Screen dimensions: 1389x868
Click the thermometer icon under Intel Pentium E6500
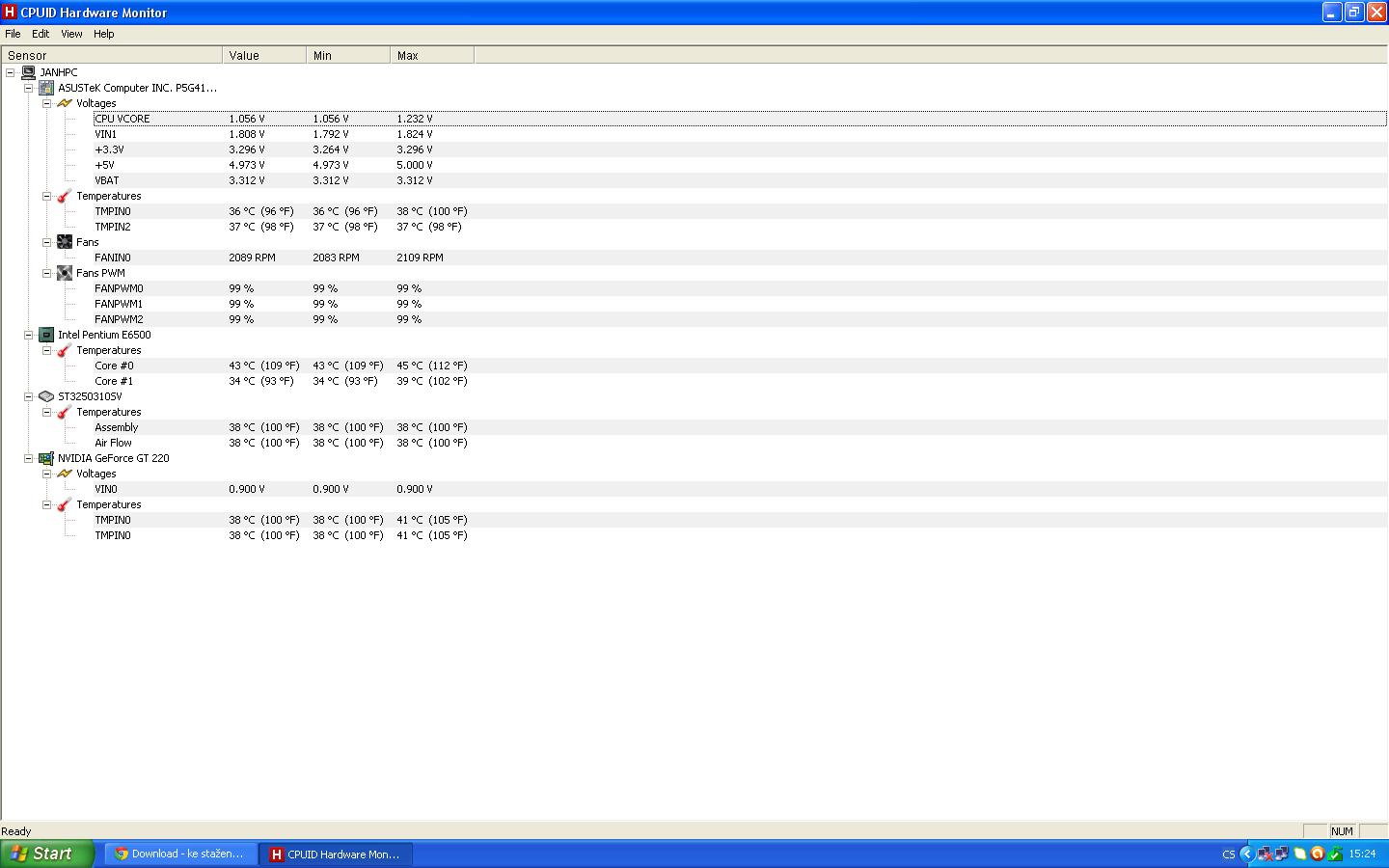pyautogui.click(x=65, y=350)
